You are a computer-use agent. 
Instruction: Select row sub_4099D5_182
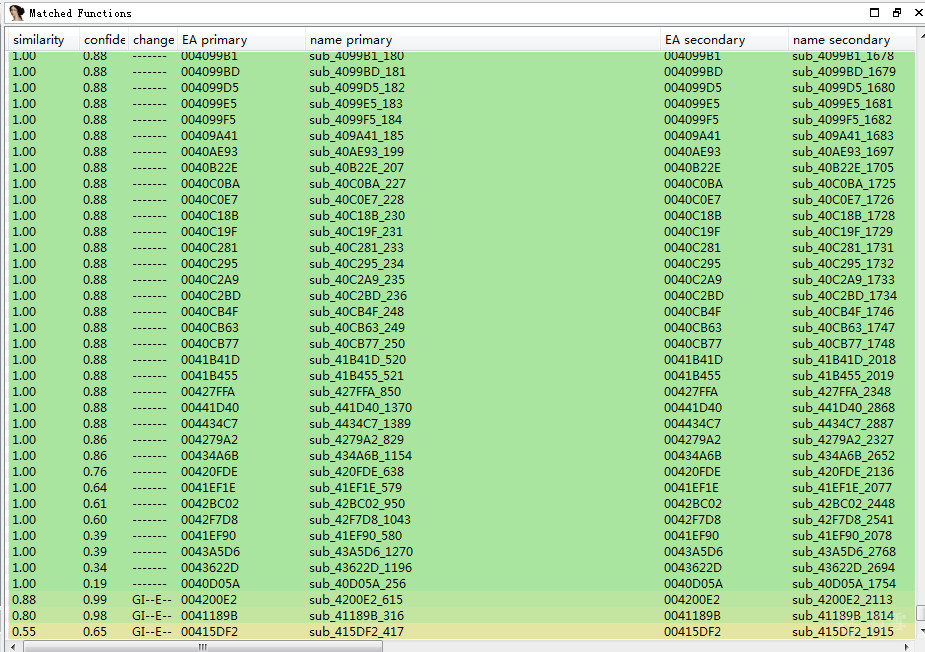pos(461,88)
